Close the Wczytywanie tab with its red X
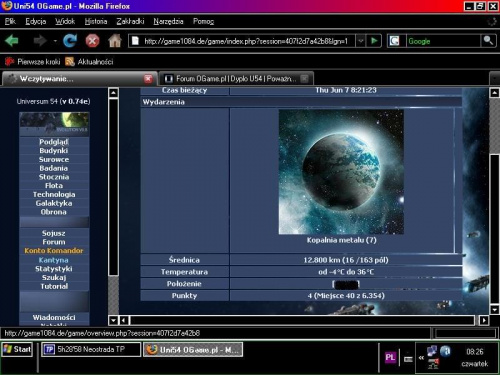This screenshot has height=375, width=500. tap(148, 79)
